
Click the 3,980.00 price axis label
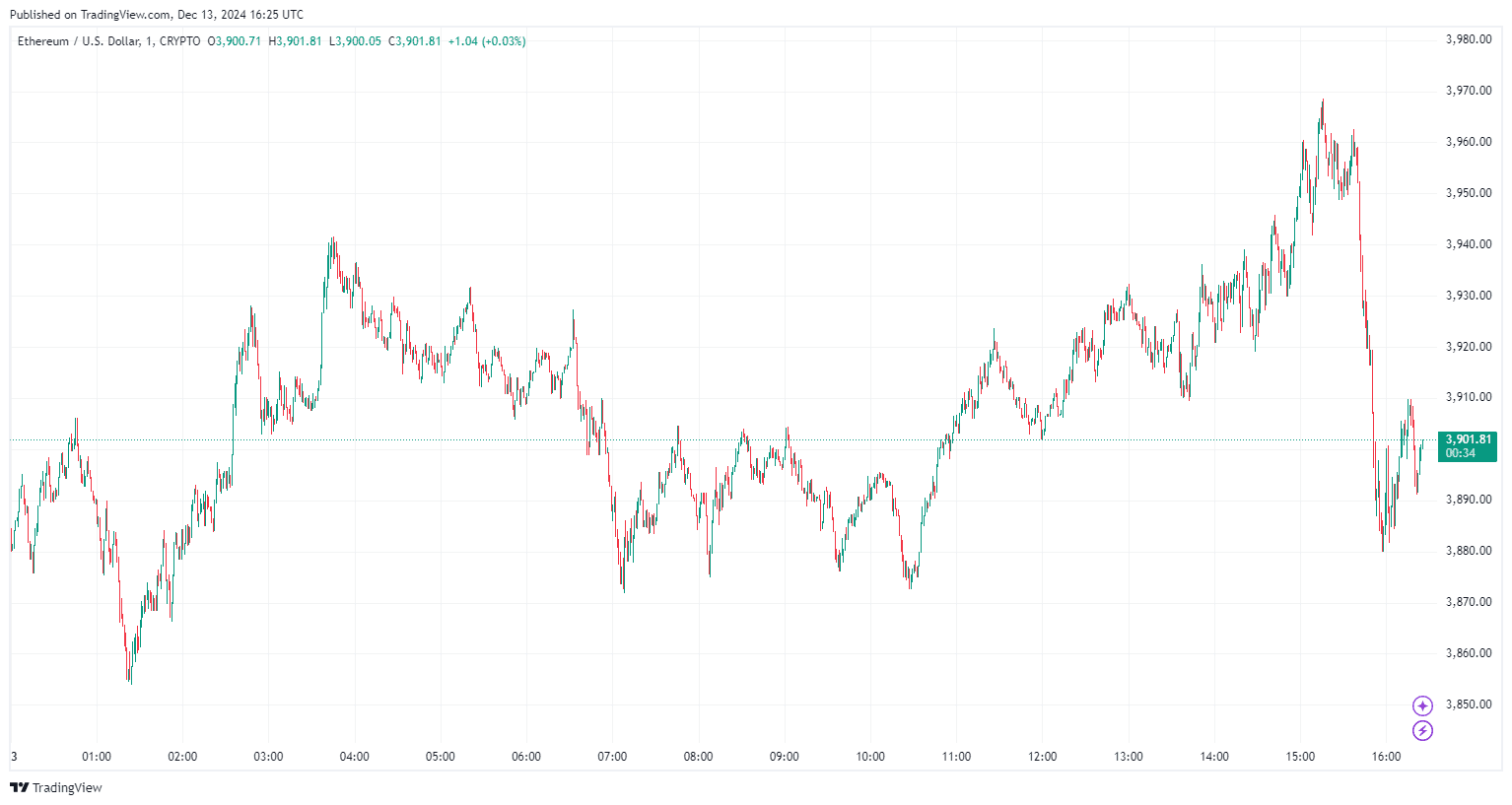[1469, 39]
